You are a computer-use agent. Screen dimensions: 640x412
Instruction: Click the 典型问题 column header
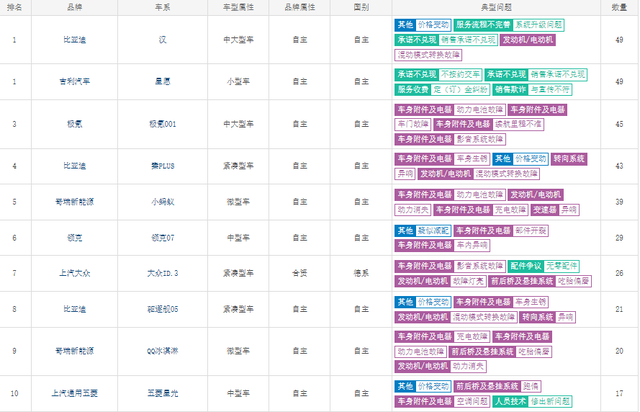coord(496,7)
